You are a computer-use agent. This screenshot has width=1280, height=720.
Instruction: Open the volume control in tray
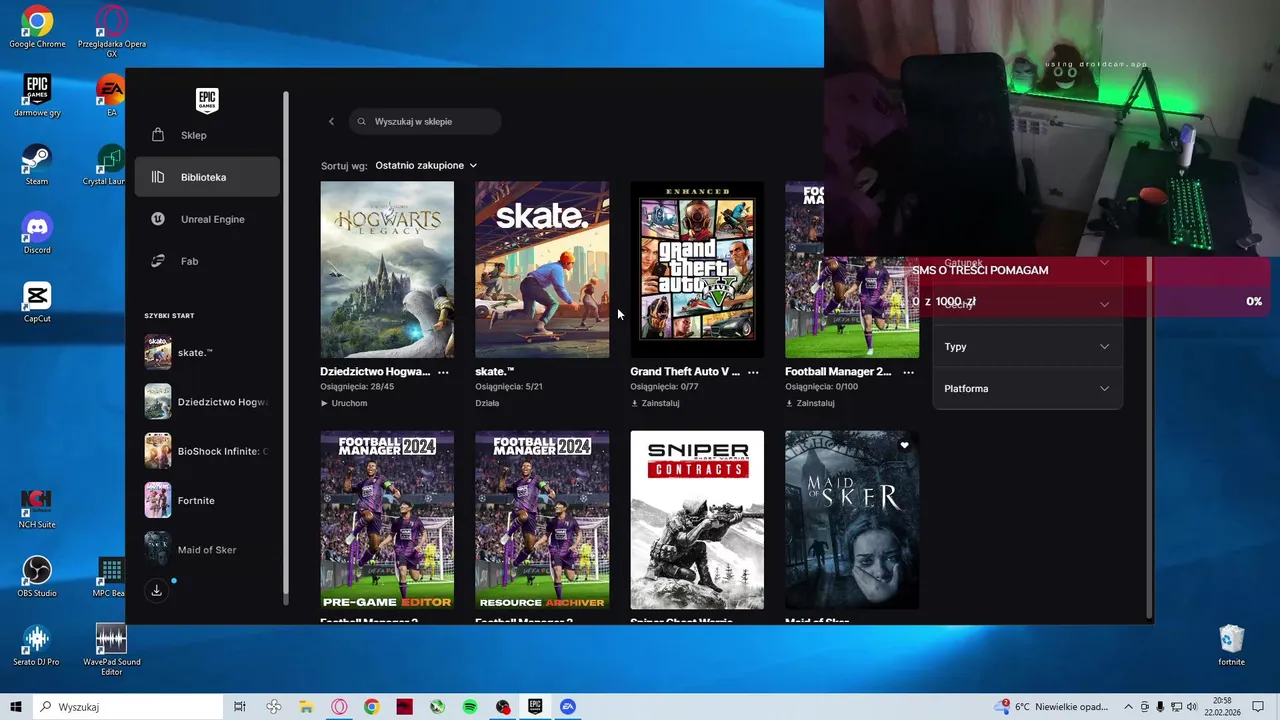coord(1191,706)
